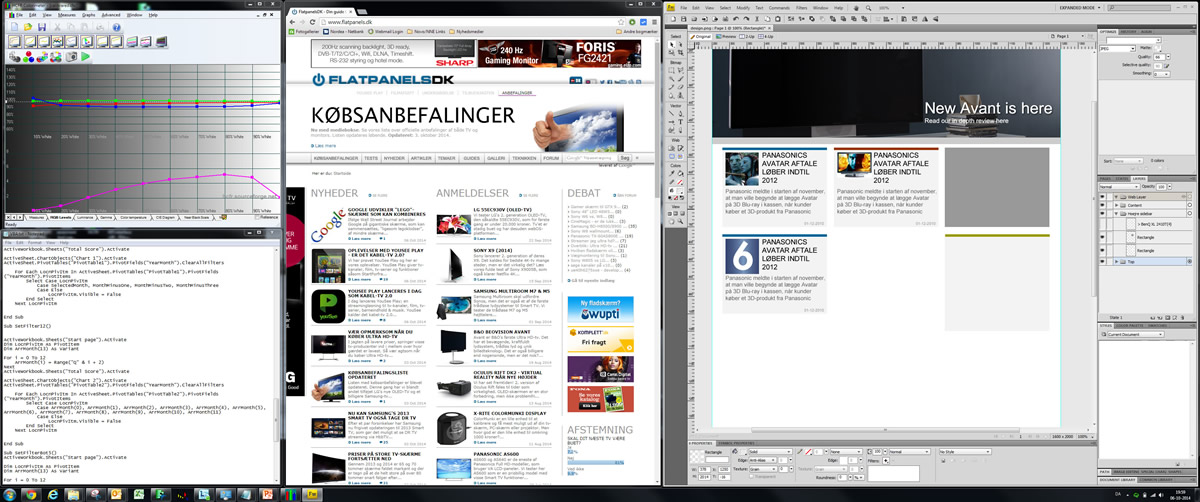Select the Eyedropper tool in Colors group

click(x=671, y=174)
